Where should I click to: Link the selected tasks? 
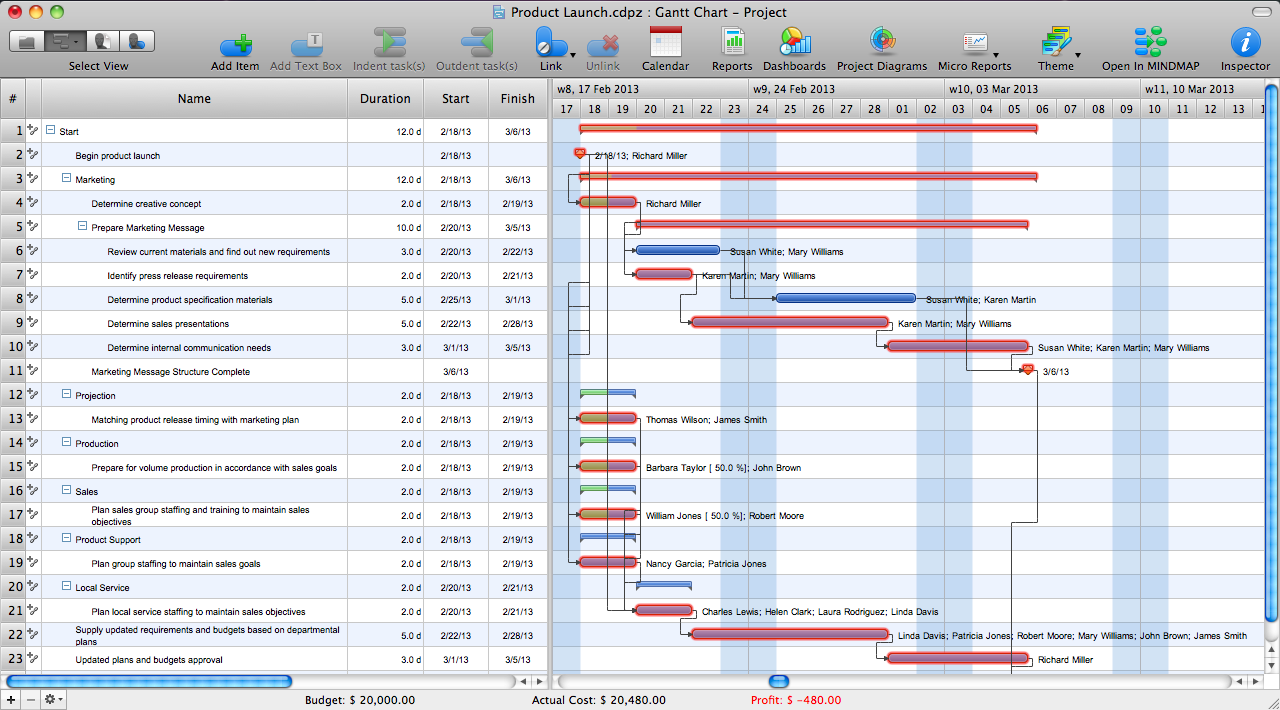[x=551, y=45]
